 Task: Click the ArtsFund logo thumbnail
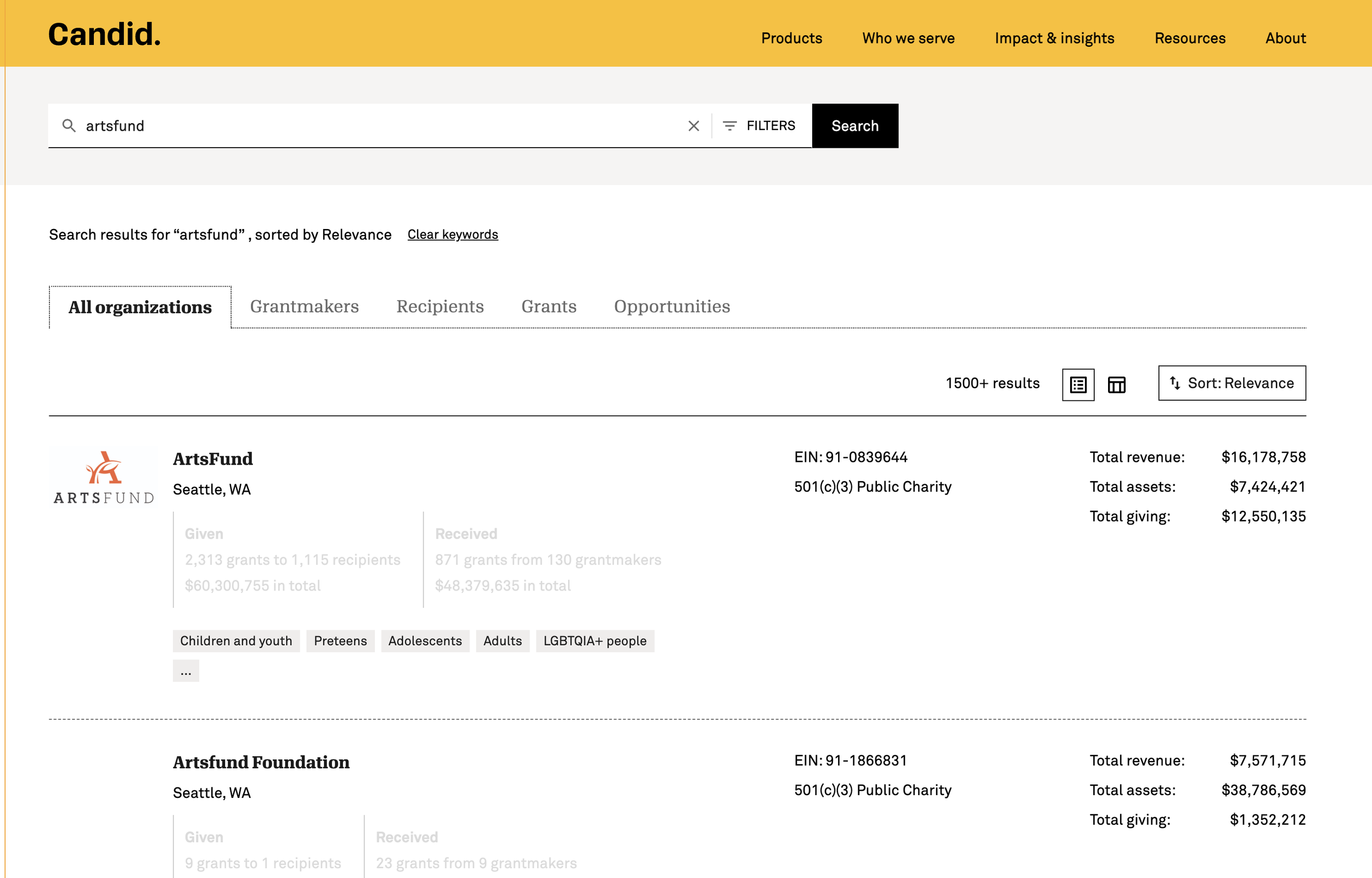(x=104, y=478)
